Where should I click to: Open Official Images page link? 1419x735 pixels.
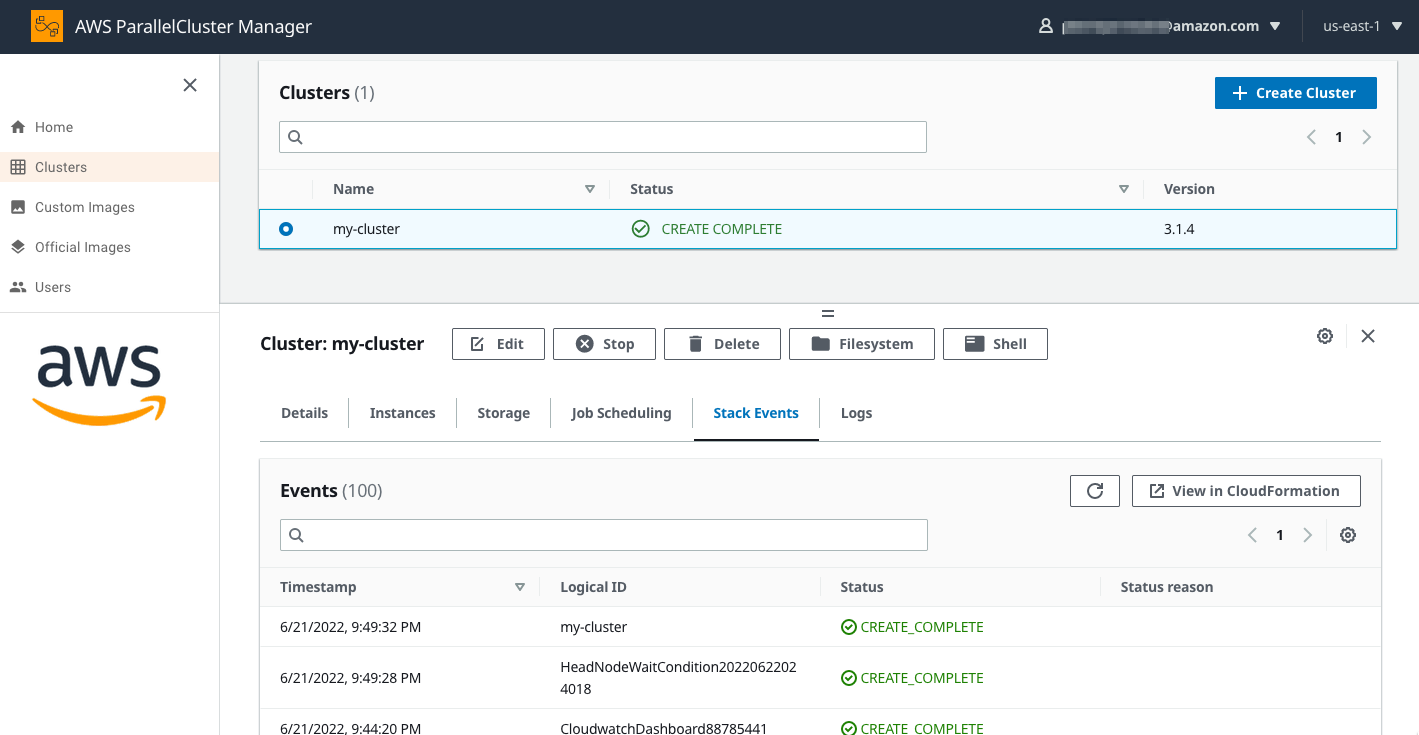pyautogui.click(x=83, y=247)
